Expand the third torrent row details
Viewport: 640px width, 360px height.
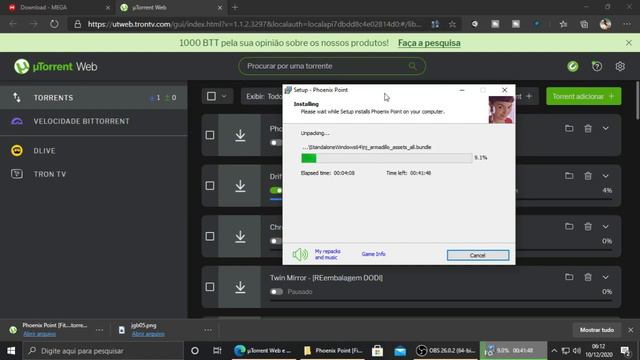point(605,227)
